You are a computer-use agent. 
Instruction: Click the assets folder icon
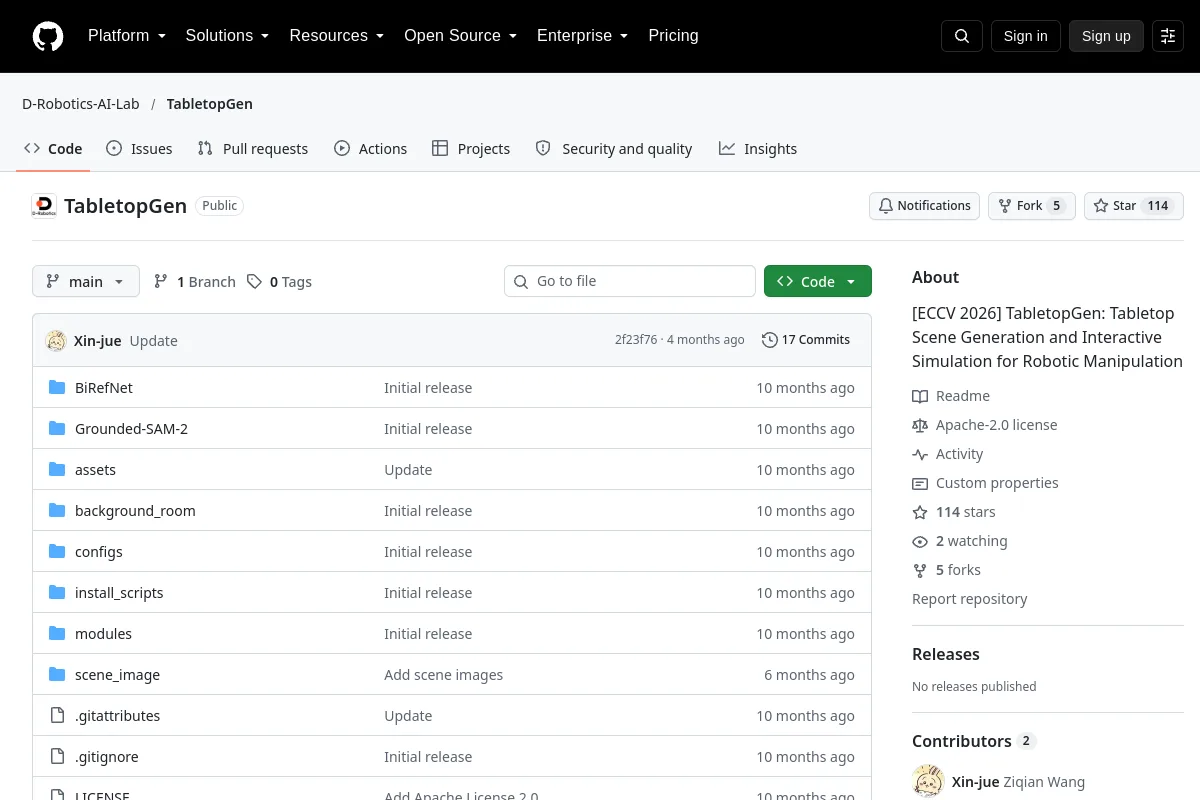click(x=57, y=470)
